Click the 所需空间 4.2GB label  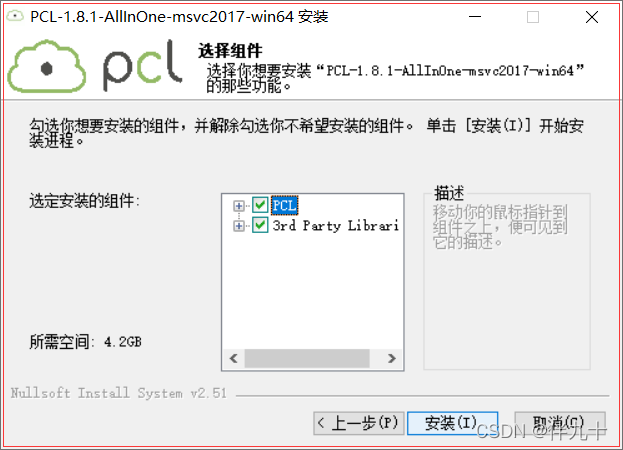pos(85,342)
